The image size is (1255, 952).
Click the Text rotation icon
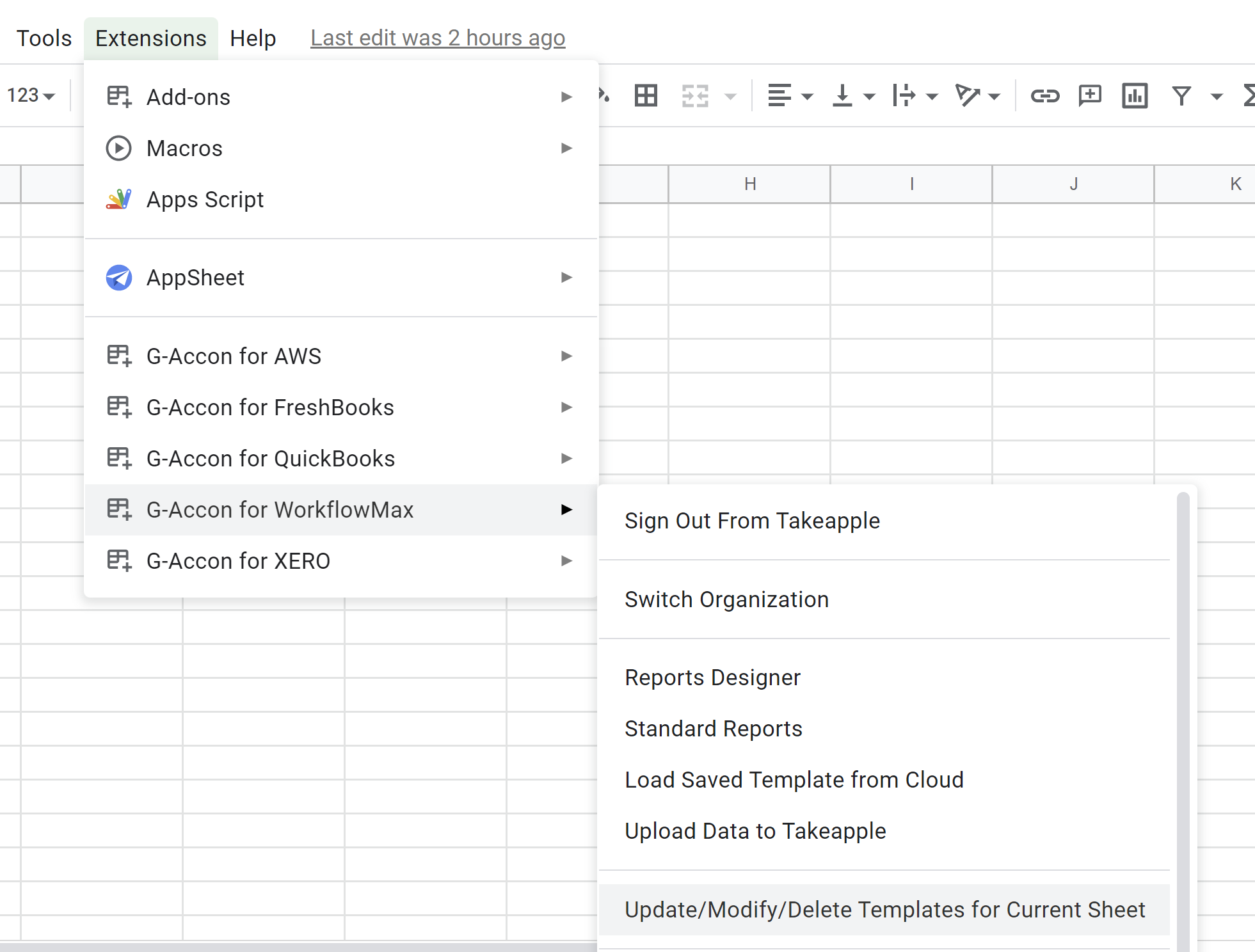pyautogui.click(x=968, y=96)
